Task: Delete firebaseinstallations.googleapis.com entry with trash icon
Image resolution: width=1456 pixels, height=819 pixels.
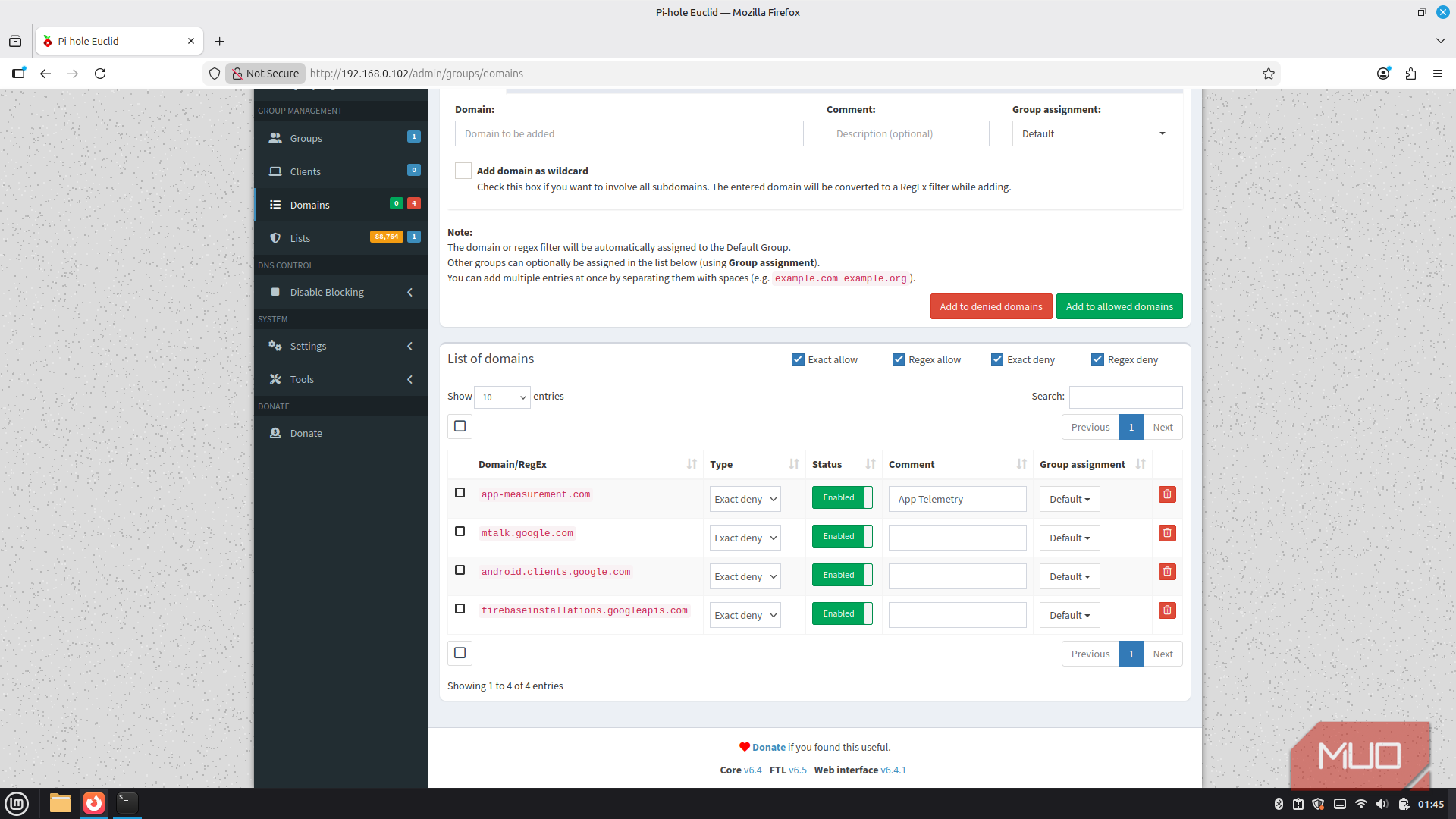Action: (x=1167, y=610)
